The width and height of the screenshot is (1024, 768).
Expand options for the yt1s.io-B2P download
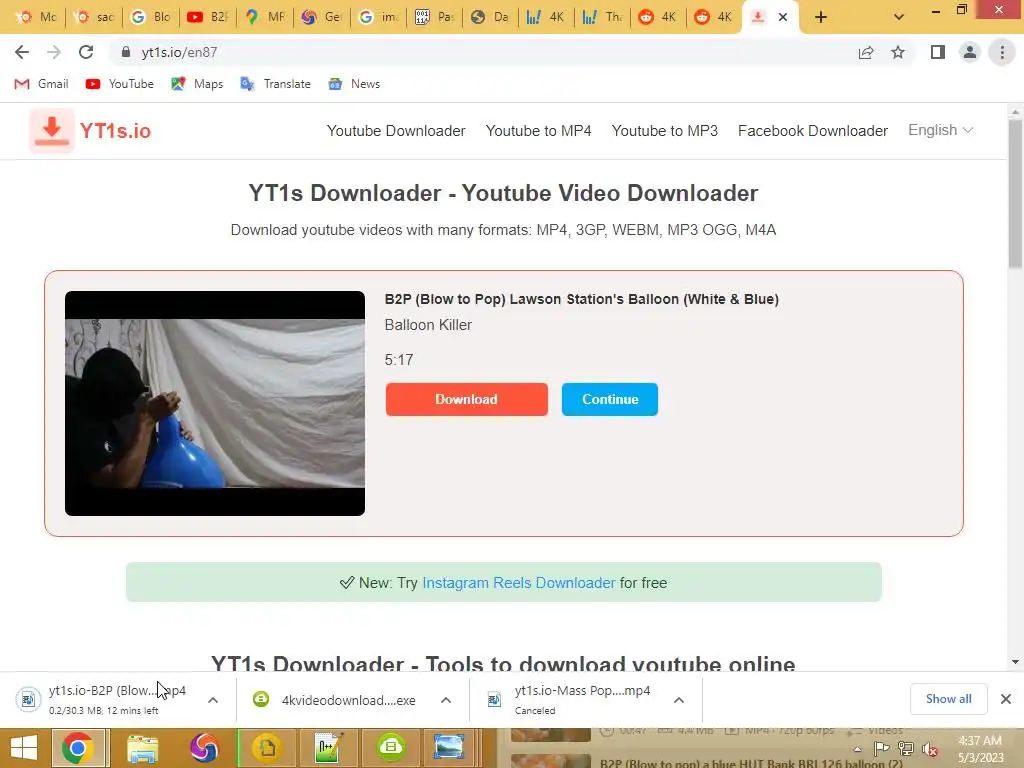click(x=213, y=700)
